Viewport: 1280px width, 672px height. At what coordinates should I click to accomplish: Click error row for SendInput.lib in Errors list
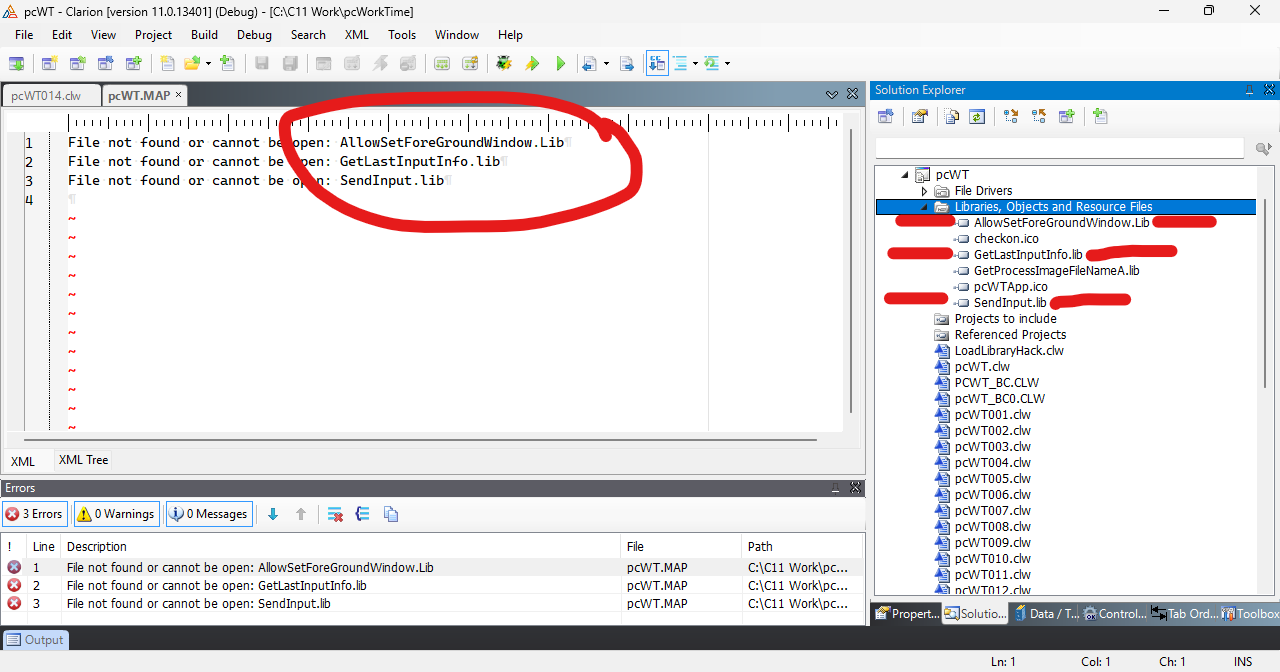tap(431, 603)
